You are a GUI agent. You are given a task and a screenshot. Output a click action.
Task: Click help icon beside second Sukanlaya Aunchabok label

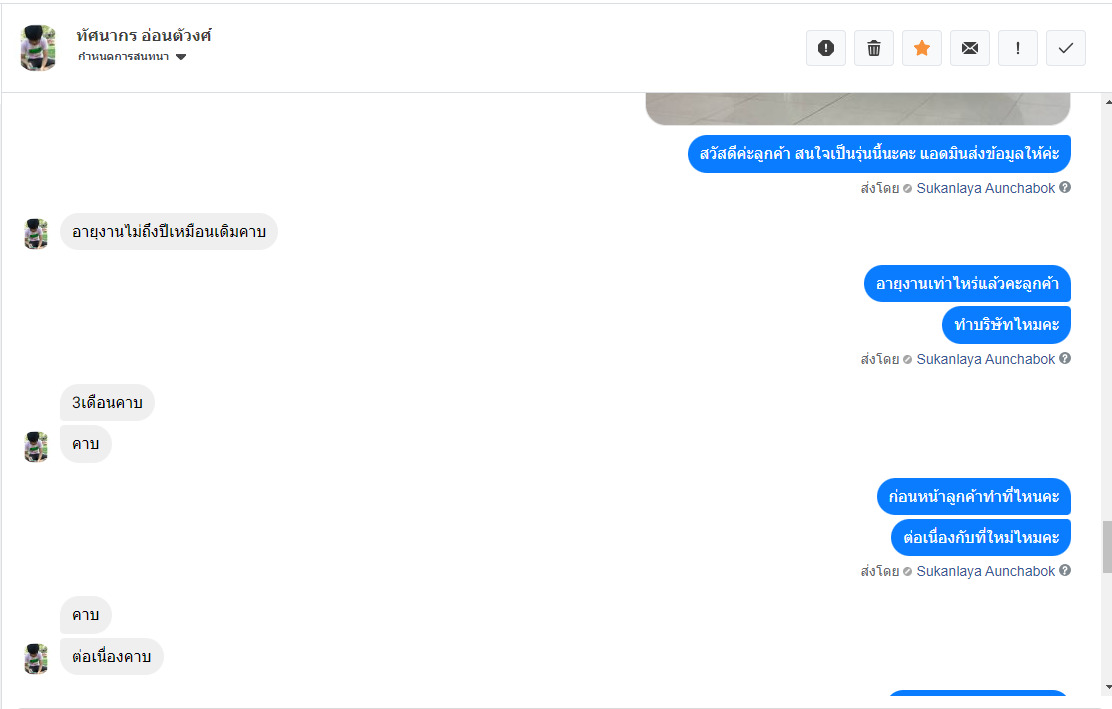(1064, 358)
